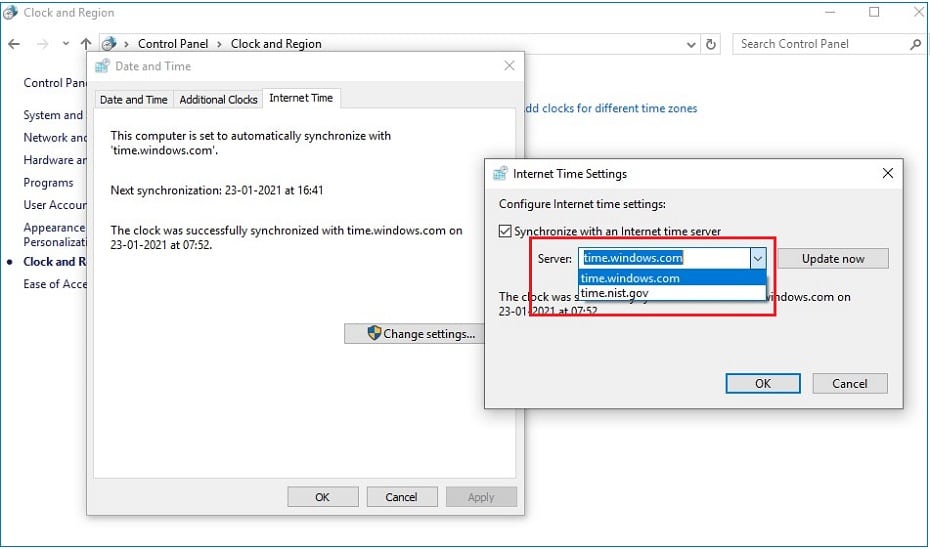Switch to the Additional Clocks tab
Image resolution: width=930 pixels, height=549 pixels.
[x=218, y=100]
